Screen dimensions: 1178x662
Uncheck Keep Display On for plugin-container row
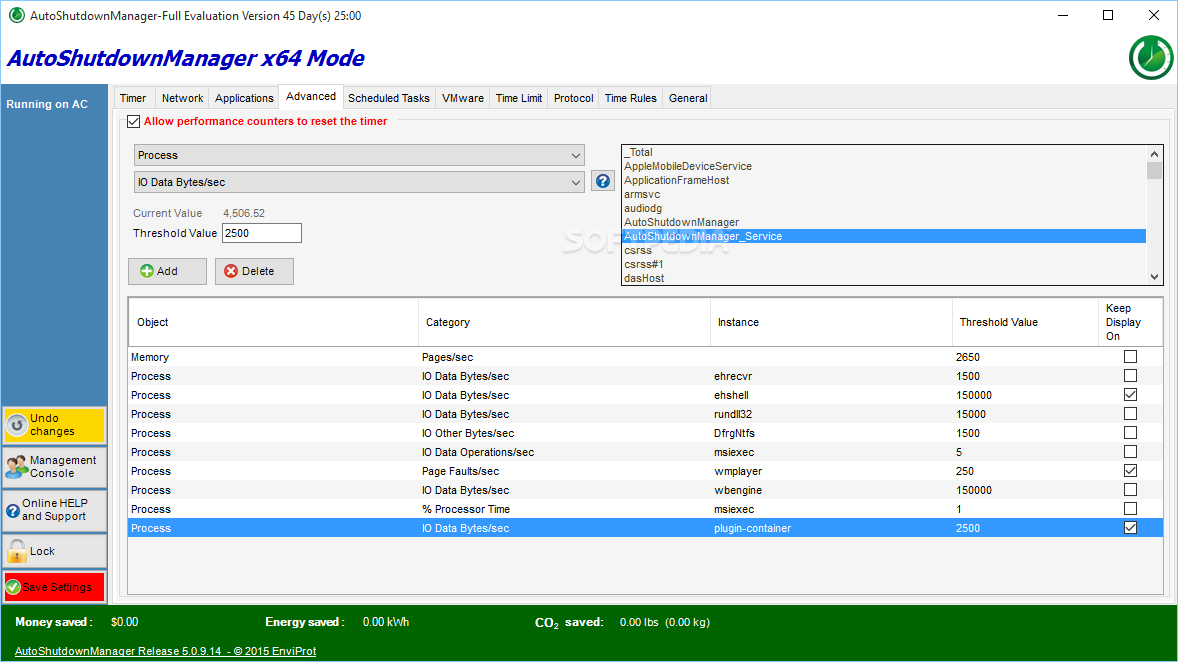(1130, 527)
